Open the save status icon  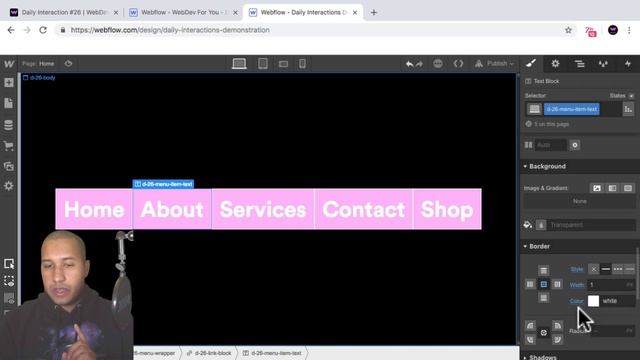(438, 64)
